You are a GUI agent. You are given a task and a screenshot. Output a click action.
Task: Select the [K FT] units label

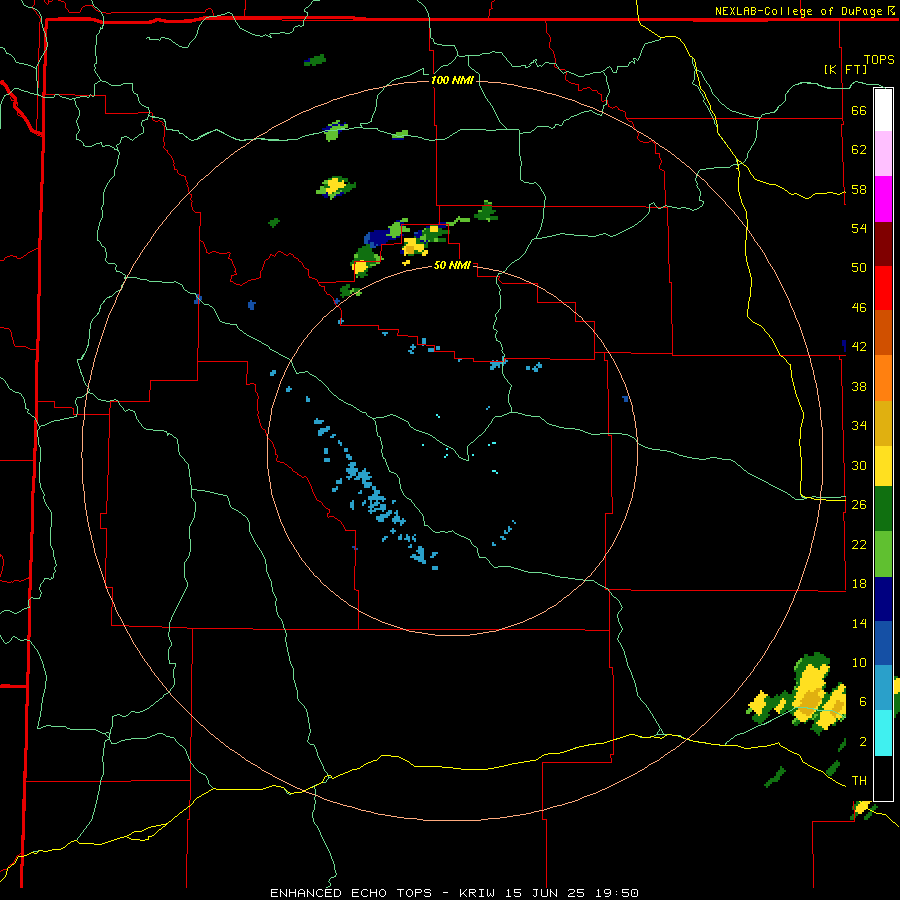[x=845, y=69]
